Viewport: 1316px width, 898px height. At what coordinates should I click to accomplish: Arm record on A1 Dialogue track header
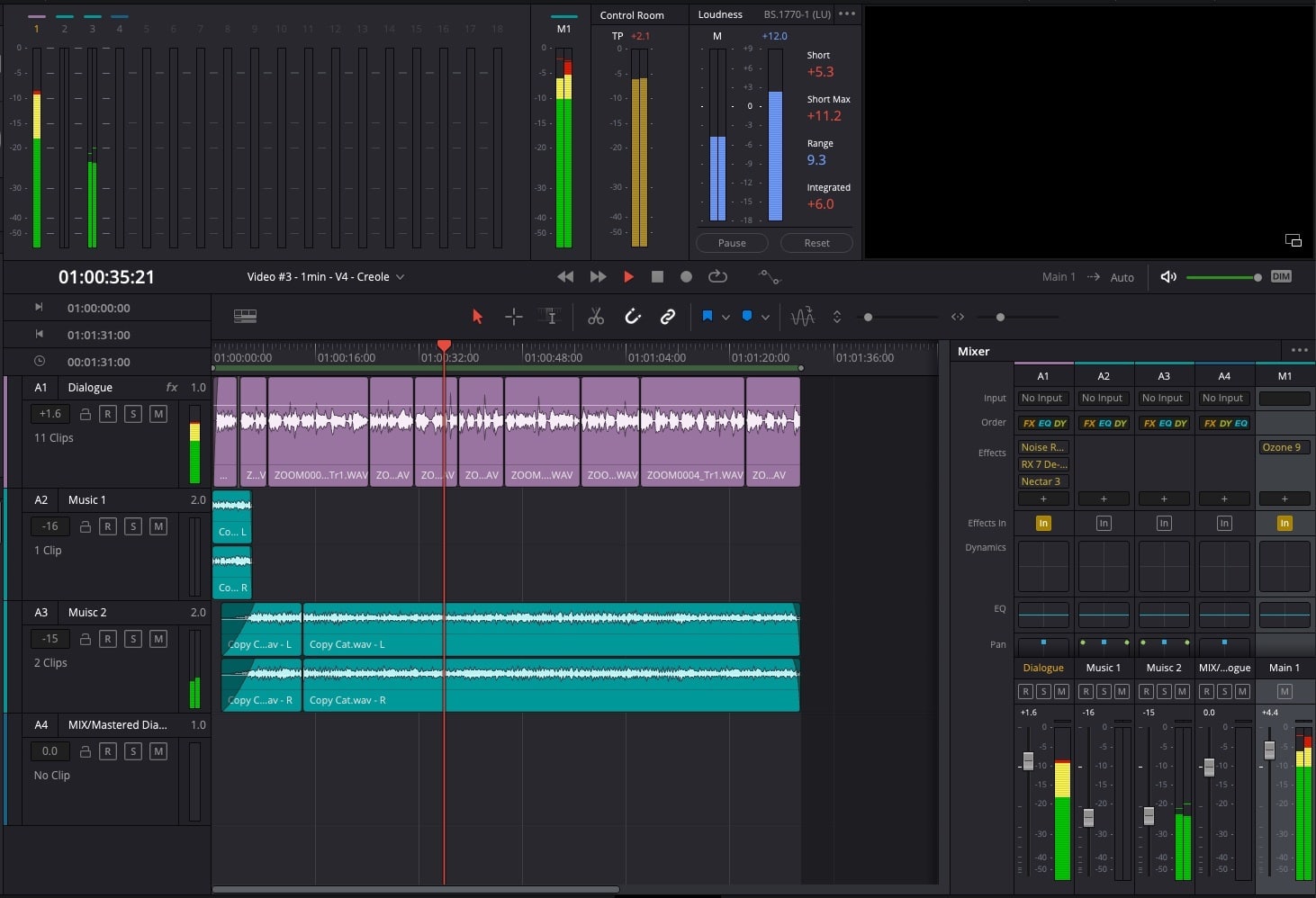pyautogui.click(x=108, y=414)
